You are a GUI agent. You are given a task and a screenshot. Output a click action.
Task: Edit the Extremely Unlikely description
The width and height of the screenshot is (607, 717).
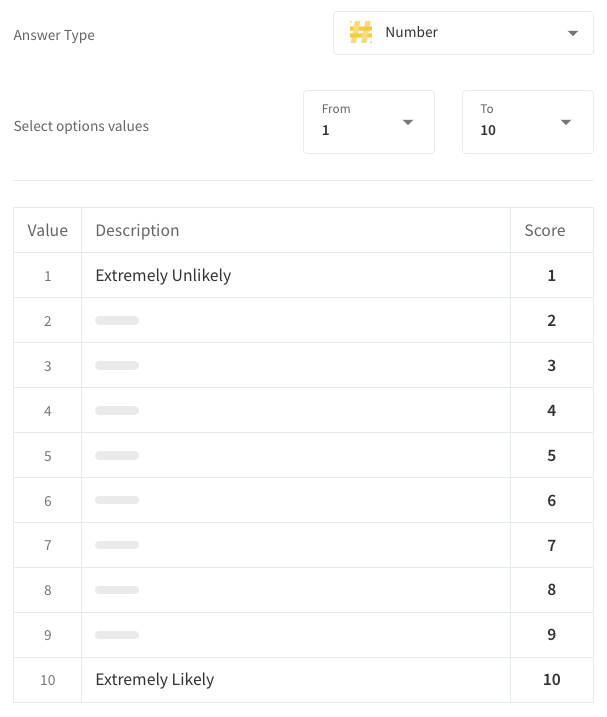pos(163,275)
